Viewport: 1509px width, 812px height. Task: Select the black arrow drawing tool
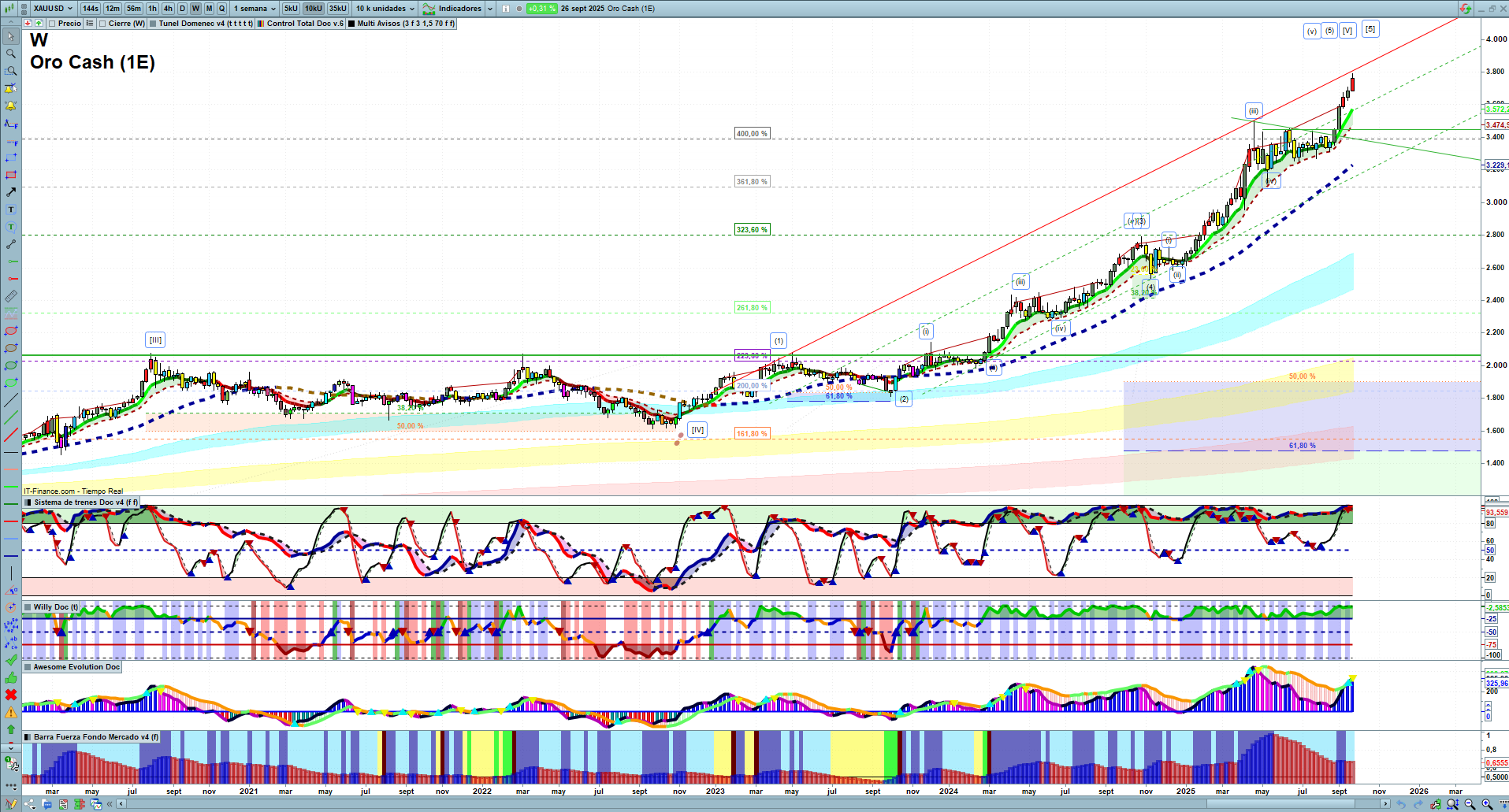coord(11,192)
